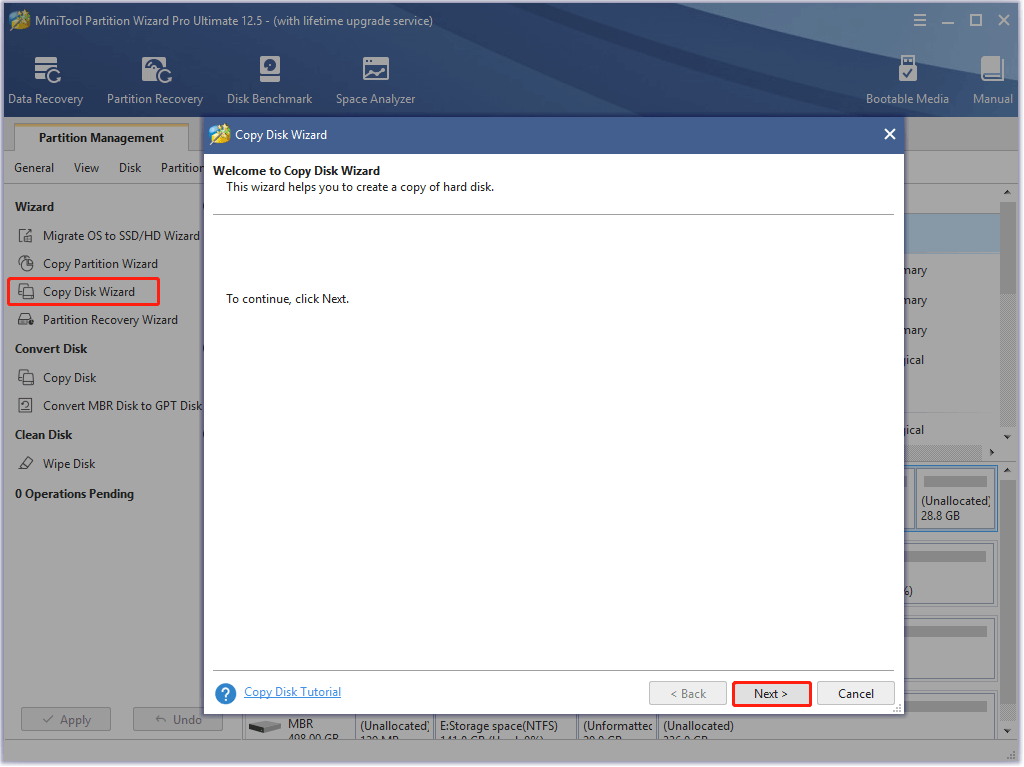This screenshot has width=1024, height=767.
Task: Click the Wipe Disk eraser icon
Action: coord(25,463)
